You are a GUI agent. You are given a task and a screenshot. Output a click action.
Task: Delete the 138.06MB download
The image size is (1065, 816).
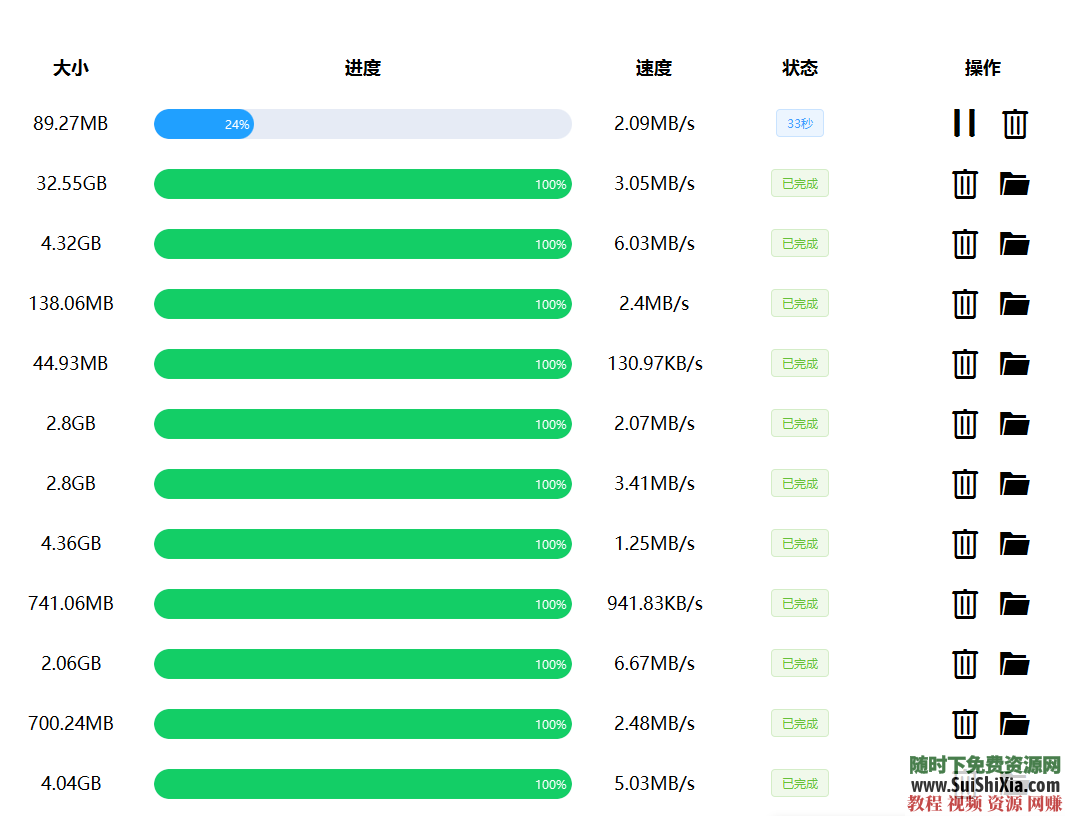tap(964, 304)
